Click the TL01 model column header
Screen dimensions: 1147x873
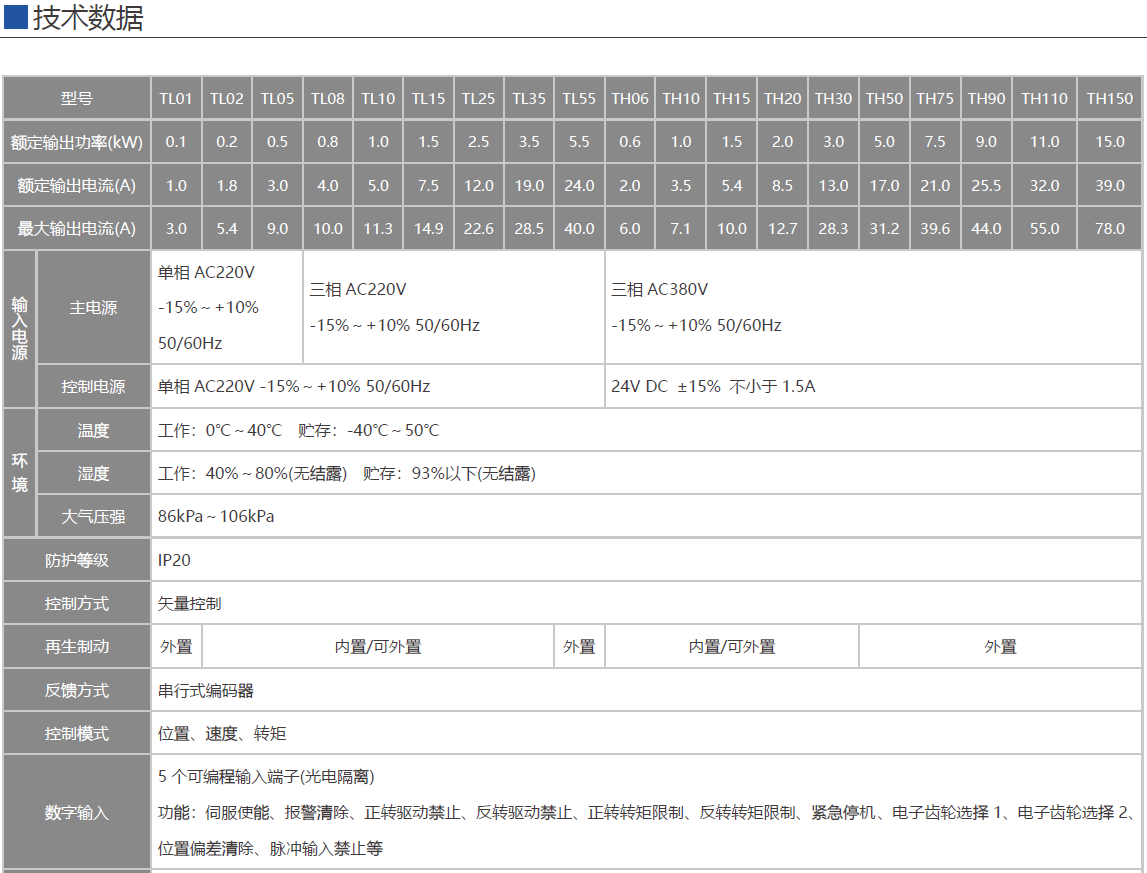coord(176,98)
